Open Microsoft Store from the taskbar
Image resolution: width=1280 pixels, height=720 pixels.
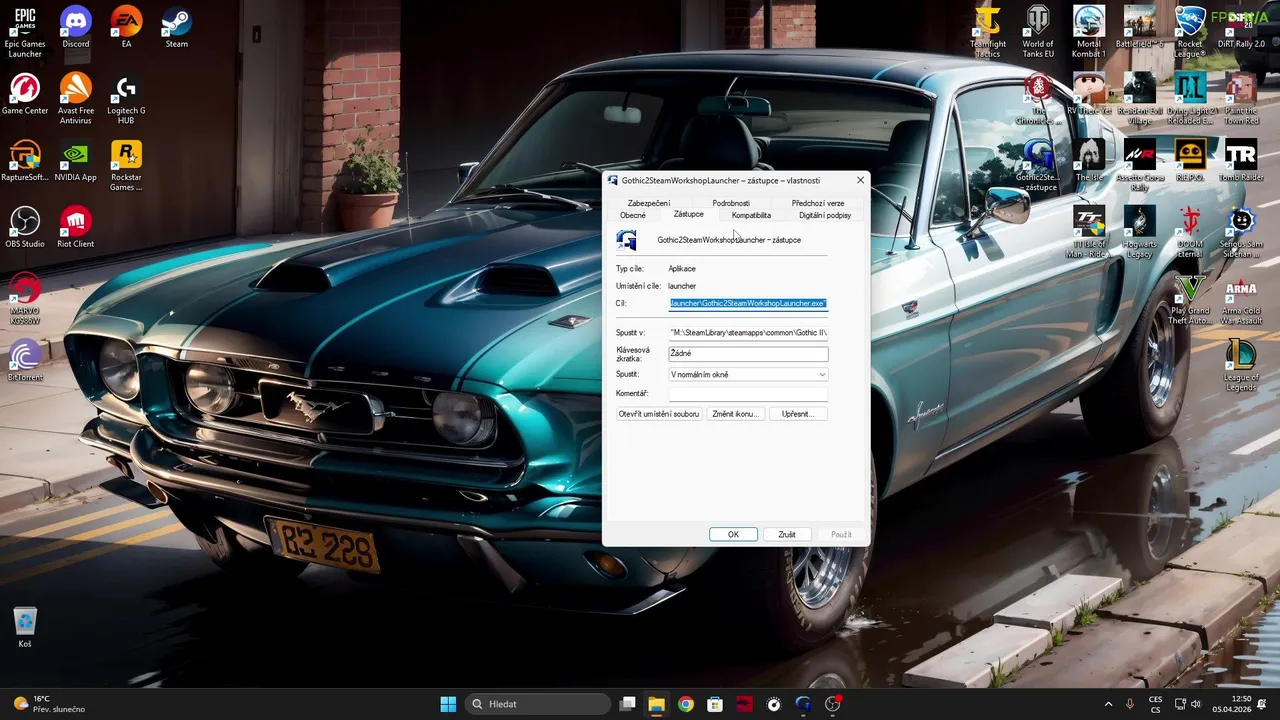point(715,704)
